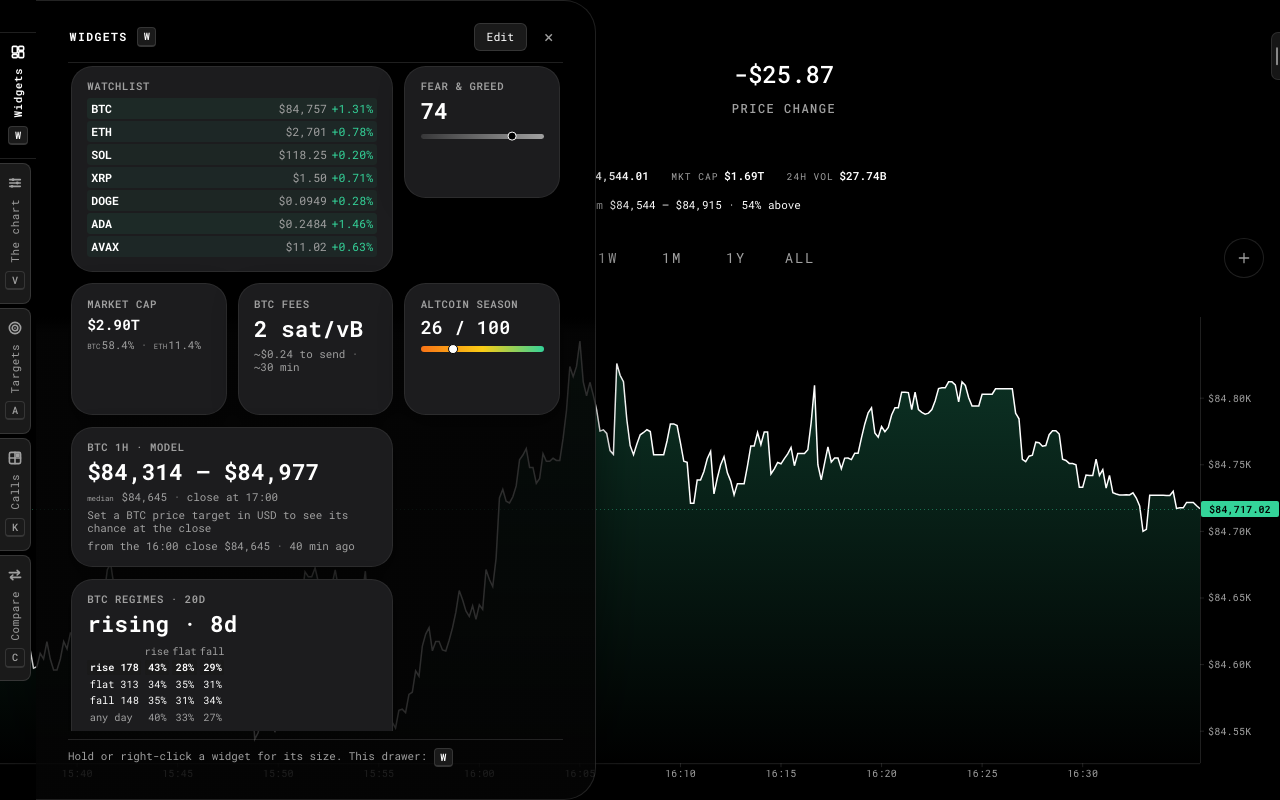Click the V shortcut badge under The chart
This screenshot has width=1280, height=800.
(x=15, y=280)
